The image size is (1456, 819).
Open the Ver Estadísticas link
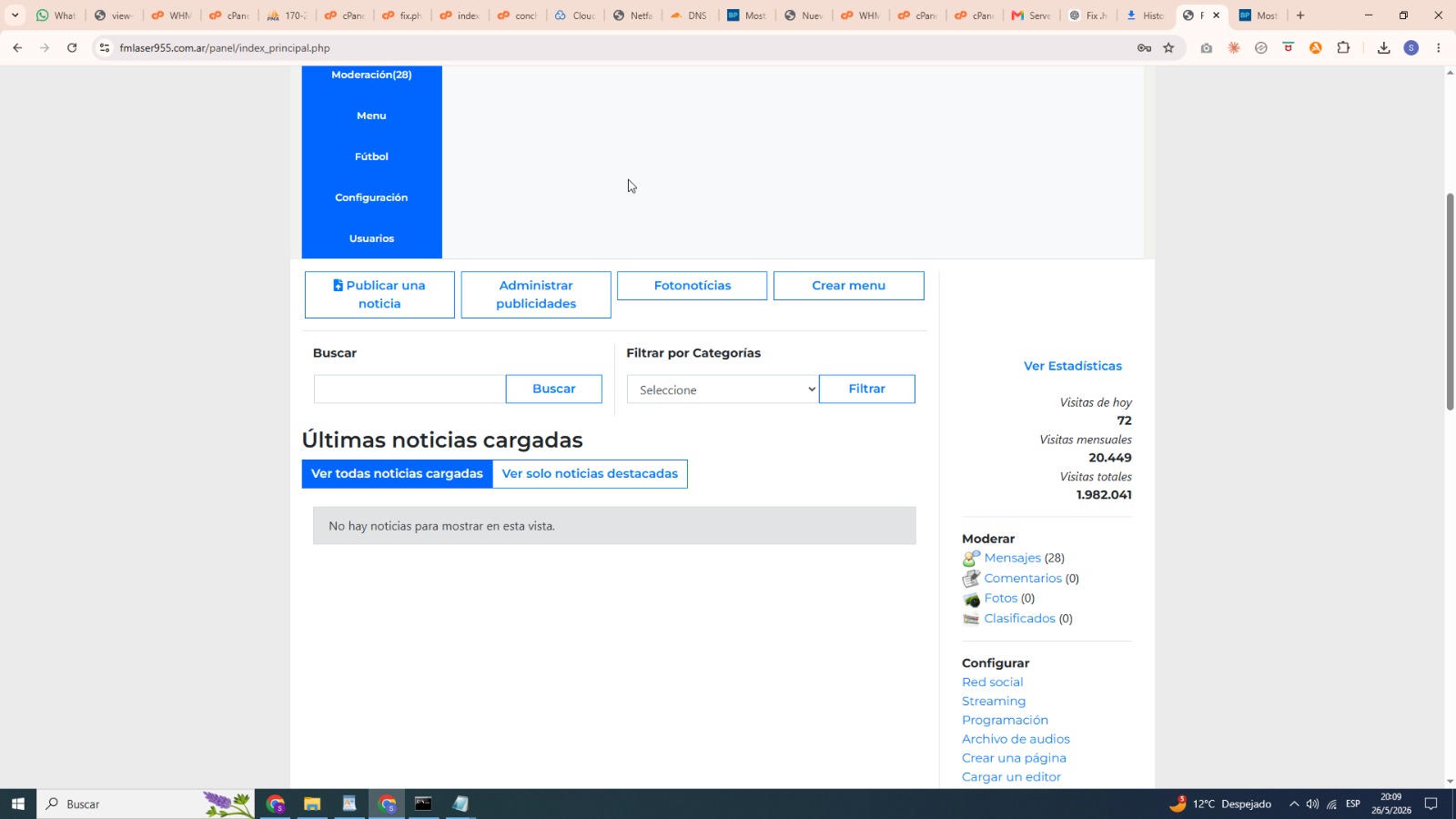click(x=1072, y=366)
